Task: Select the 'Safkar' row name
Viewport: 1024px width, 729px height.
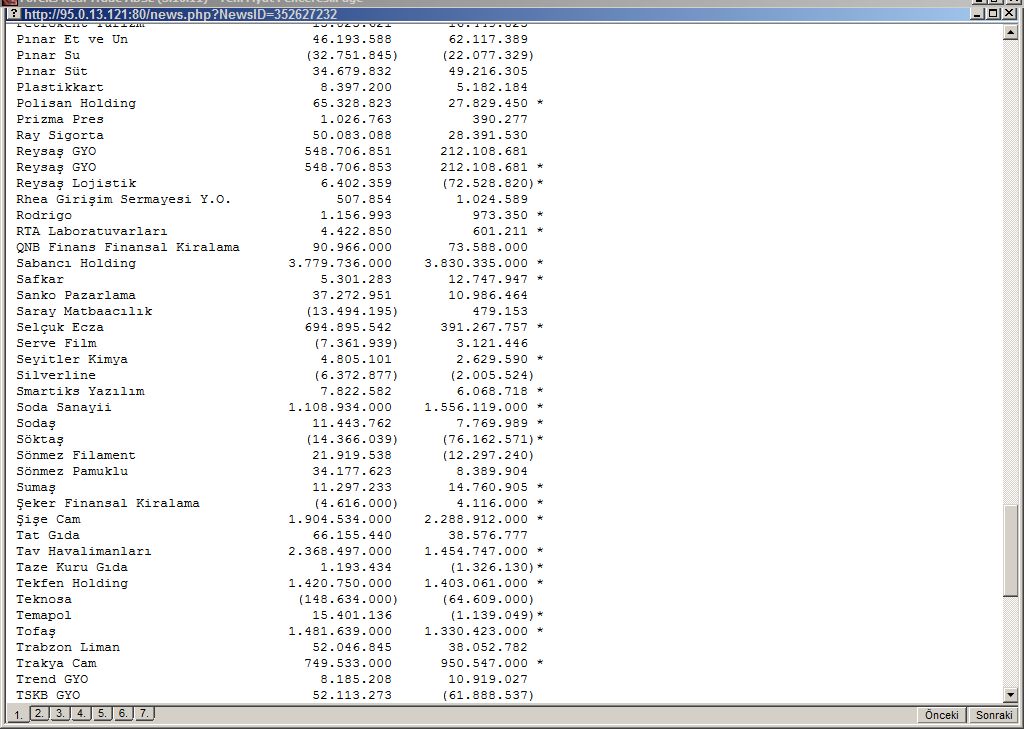Action: [x=40, y=280]
